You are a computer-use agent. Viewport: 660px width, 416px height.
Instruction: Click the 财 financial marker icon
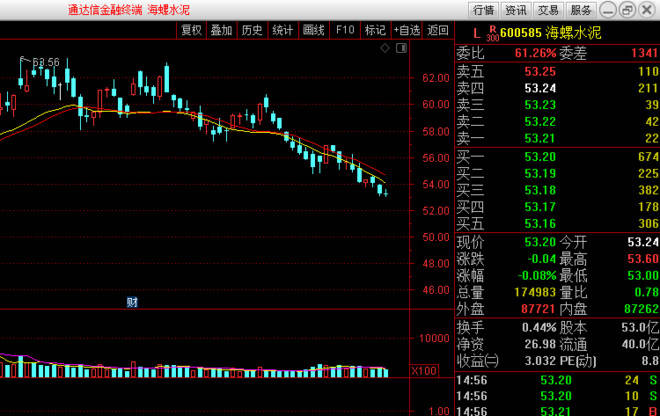(x=131, y=301)
